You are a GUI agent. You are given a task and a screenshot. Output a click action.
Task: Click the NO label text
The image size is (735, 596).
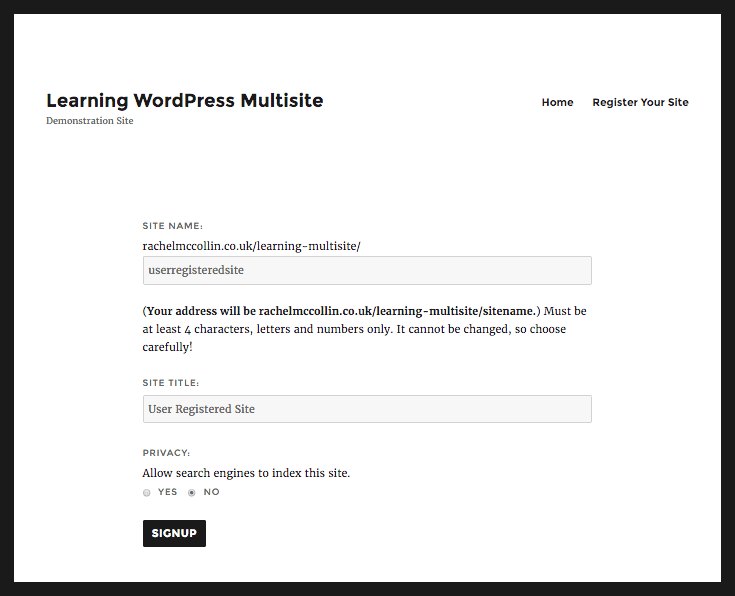[x=211, y=492]
